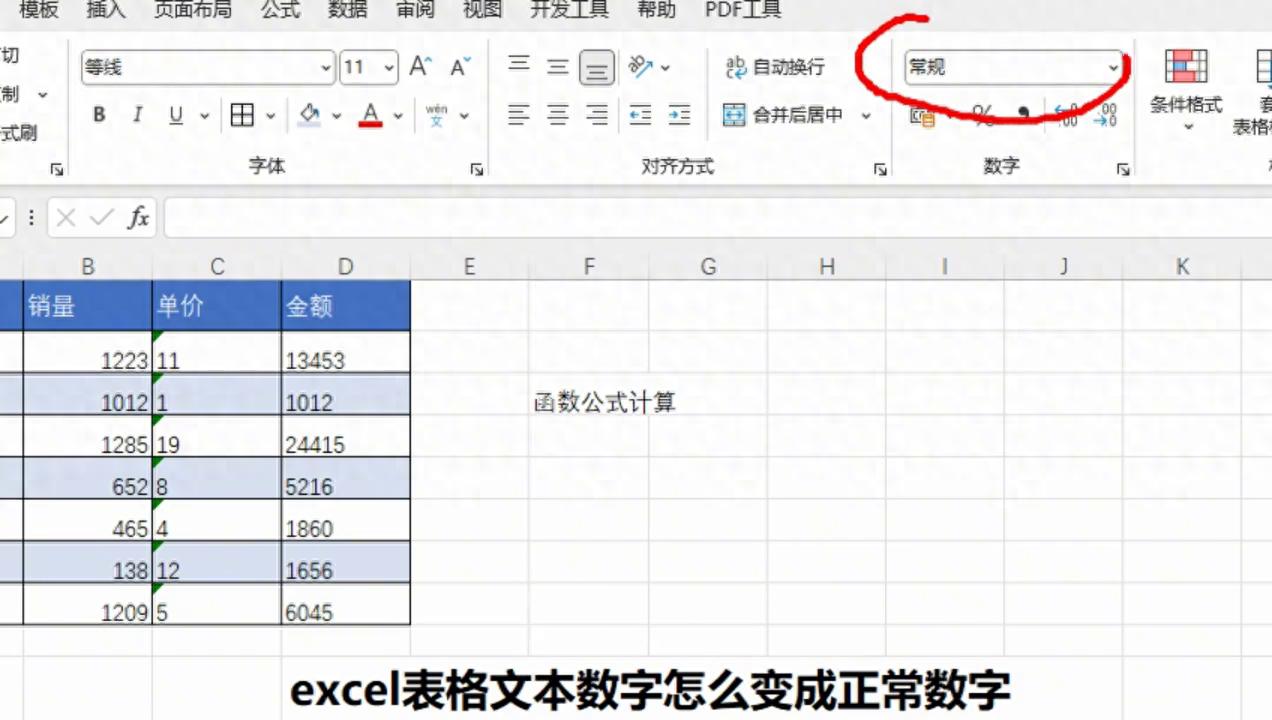The height and width of the screenshot is (720, 1272).
Task: Open 条件格式 conditional formatting
Action: [1186, 90]
